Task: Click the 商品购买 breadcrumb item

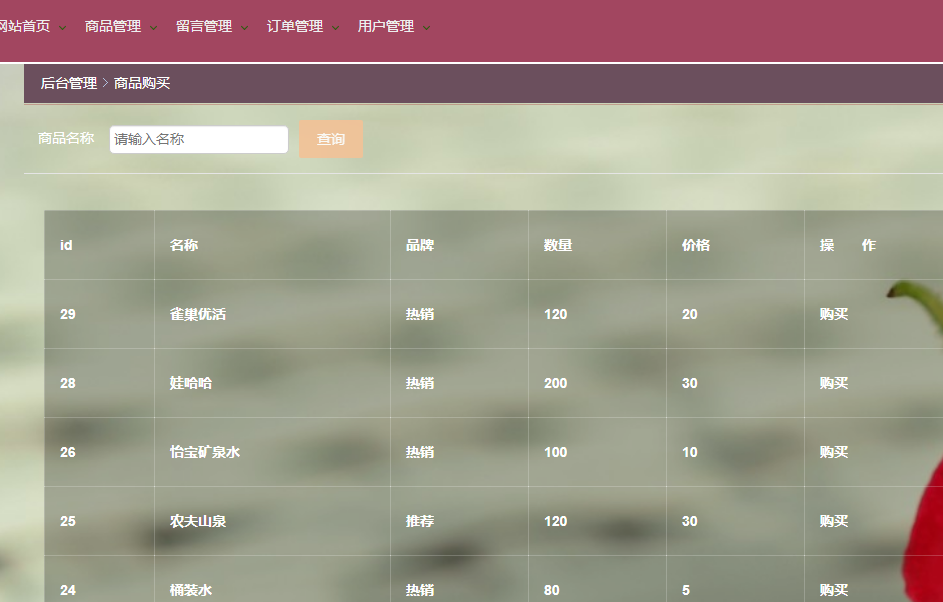Action: (x=142, y=83)
